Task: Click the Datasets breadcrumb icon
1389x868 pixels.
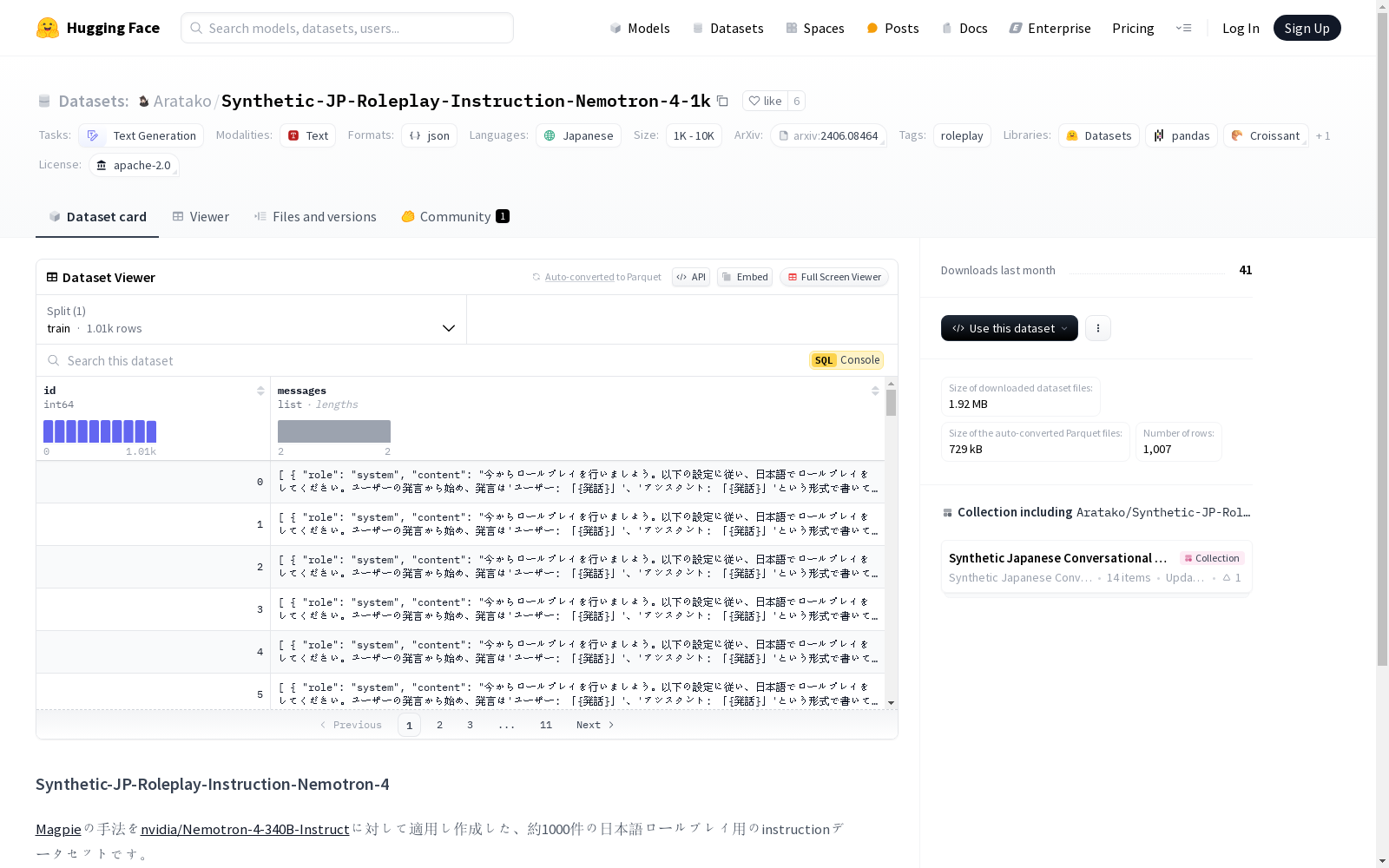Action: tap(44, 102)
